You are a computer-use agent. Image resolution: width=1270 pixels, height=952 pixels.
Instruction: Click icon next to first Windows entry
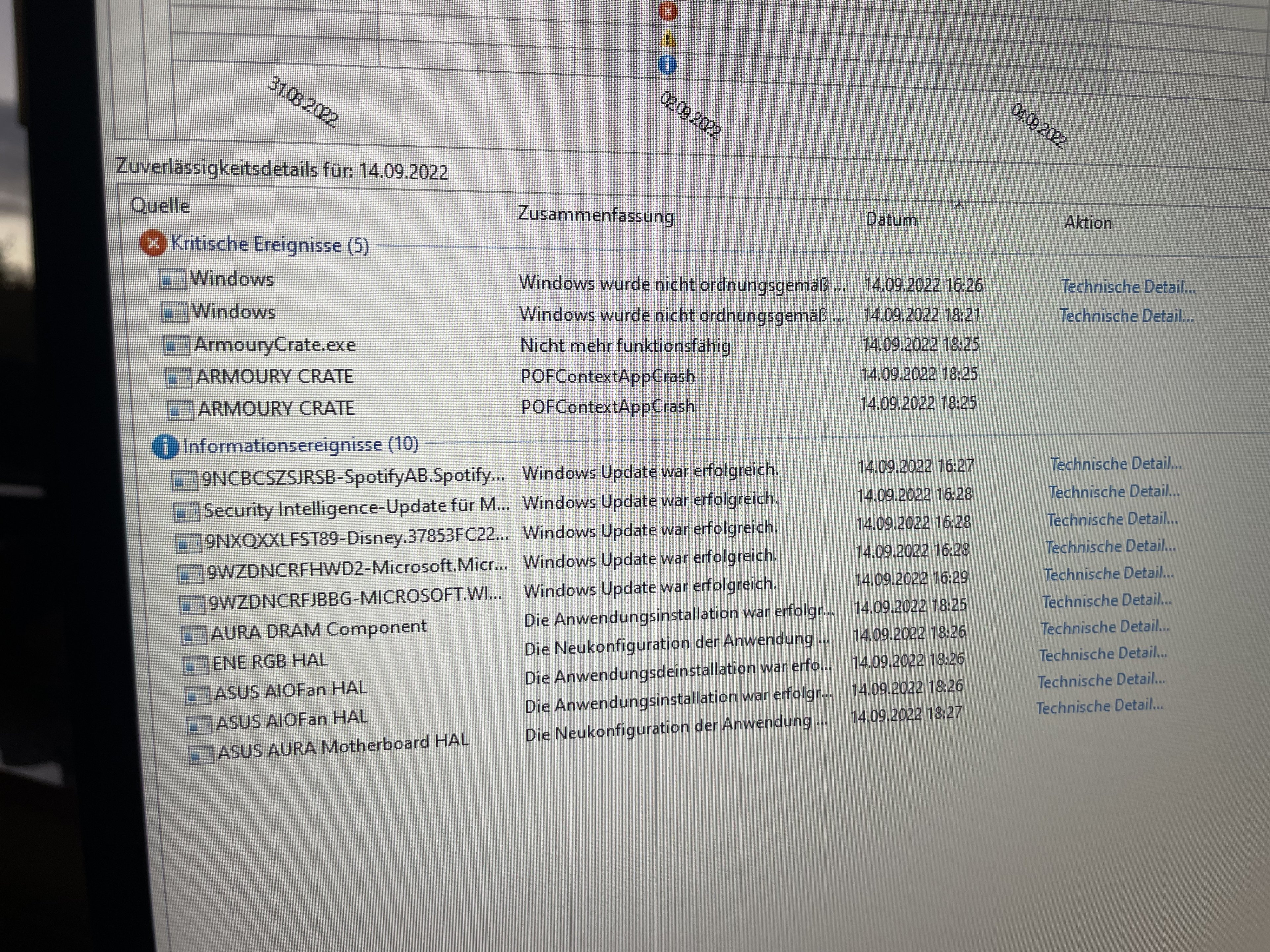click(x=172, y=279)
